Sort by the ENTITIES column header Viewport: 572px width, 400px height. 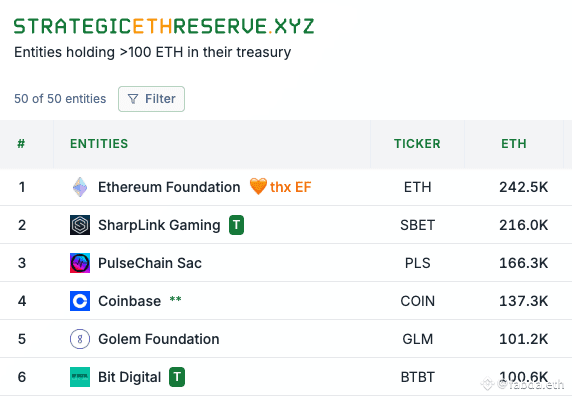tap(99, 144)
